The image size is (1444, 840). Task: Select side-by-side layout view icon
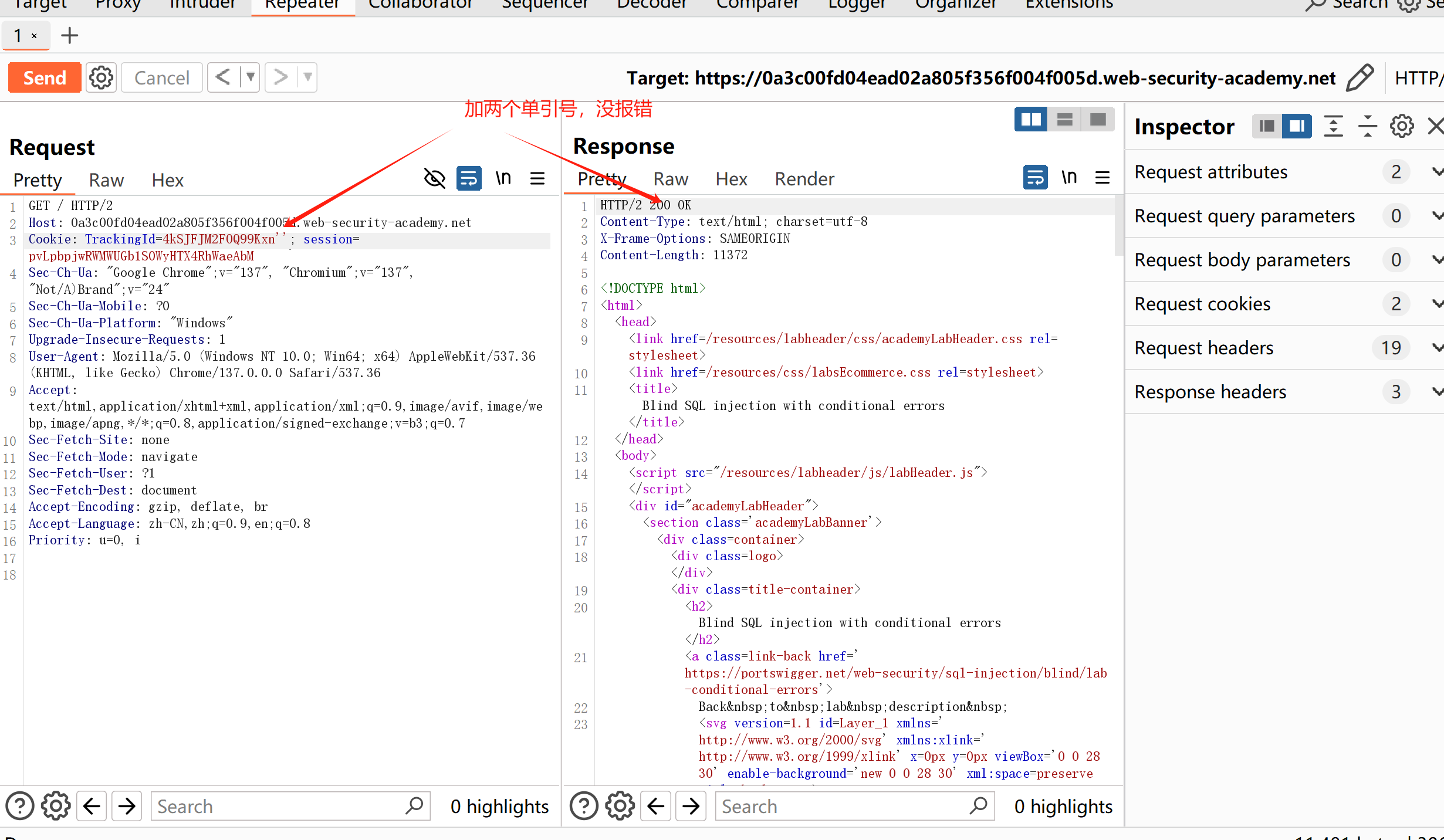click(x=1030, y=120)
